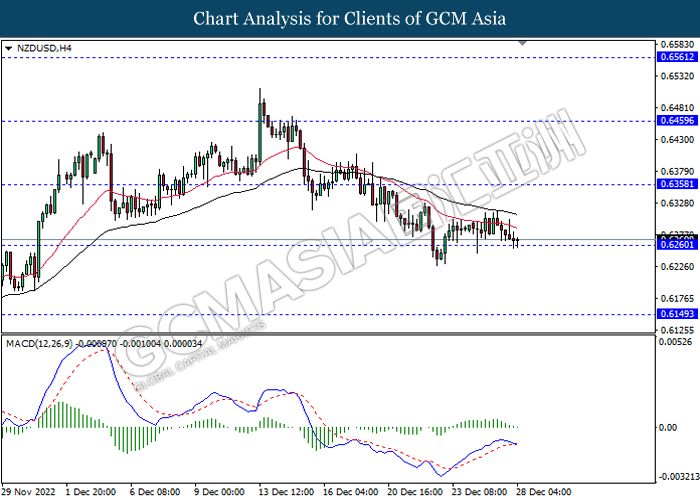Click the 28 Dec 04:00 time label

pos(543,492)
